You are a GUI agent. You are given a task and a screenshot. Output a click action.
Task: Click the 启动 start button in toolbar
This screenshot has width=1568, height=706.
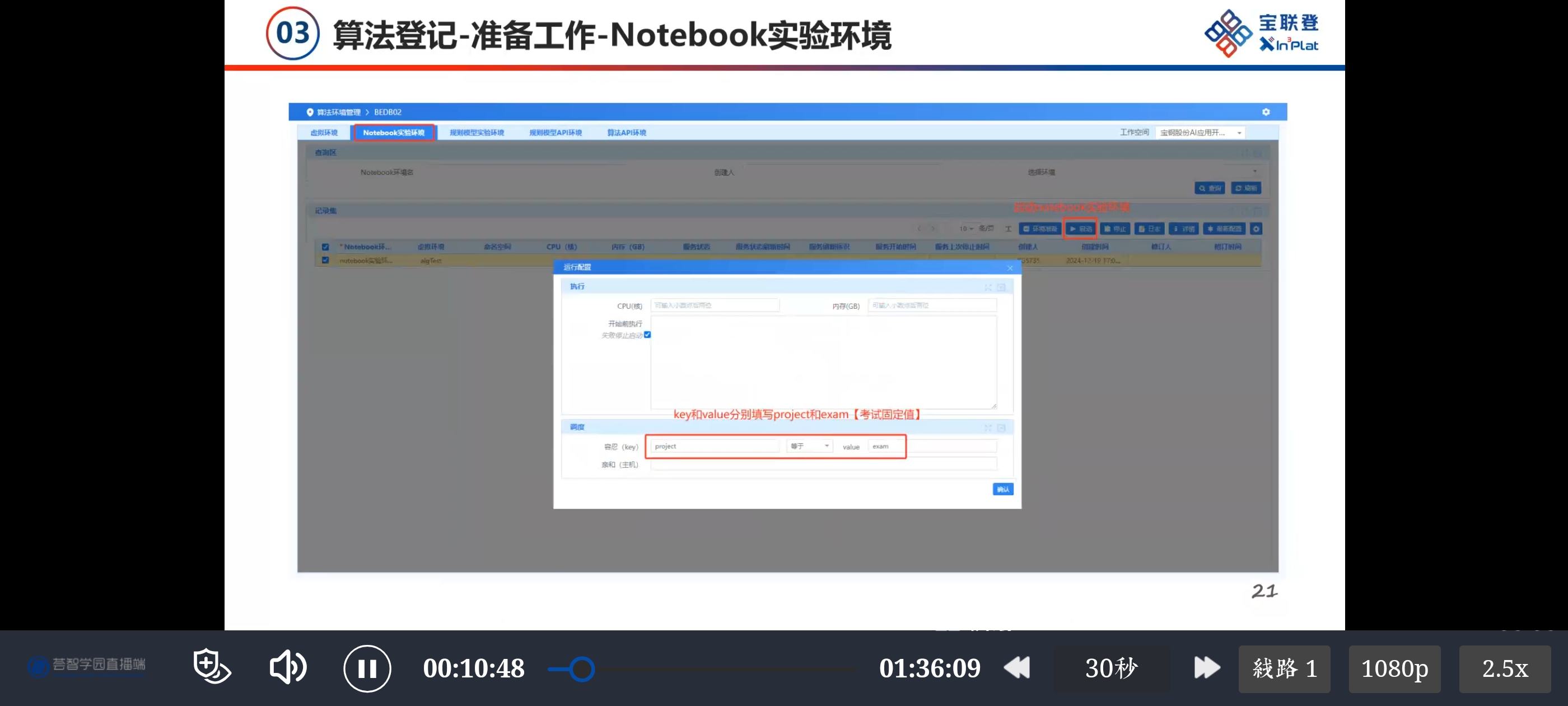coord(1080,229)
